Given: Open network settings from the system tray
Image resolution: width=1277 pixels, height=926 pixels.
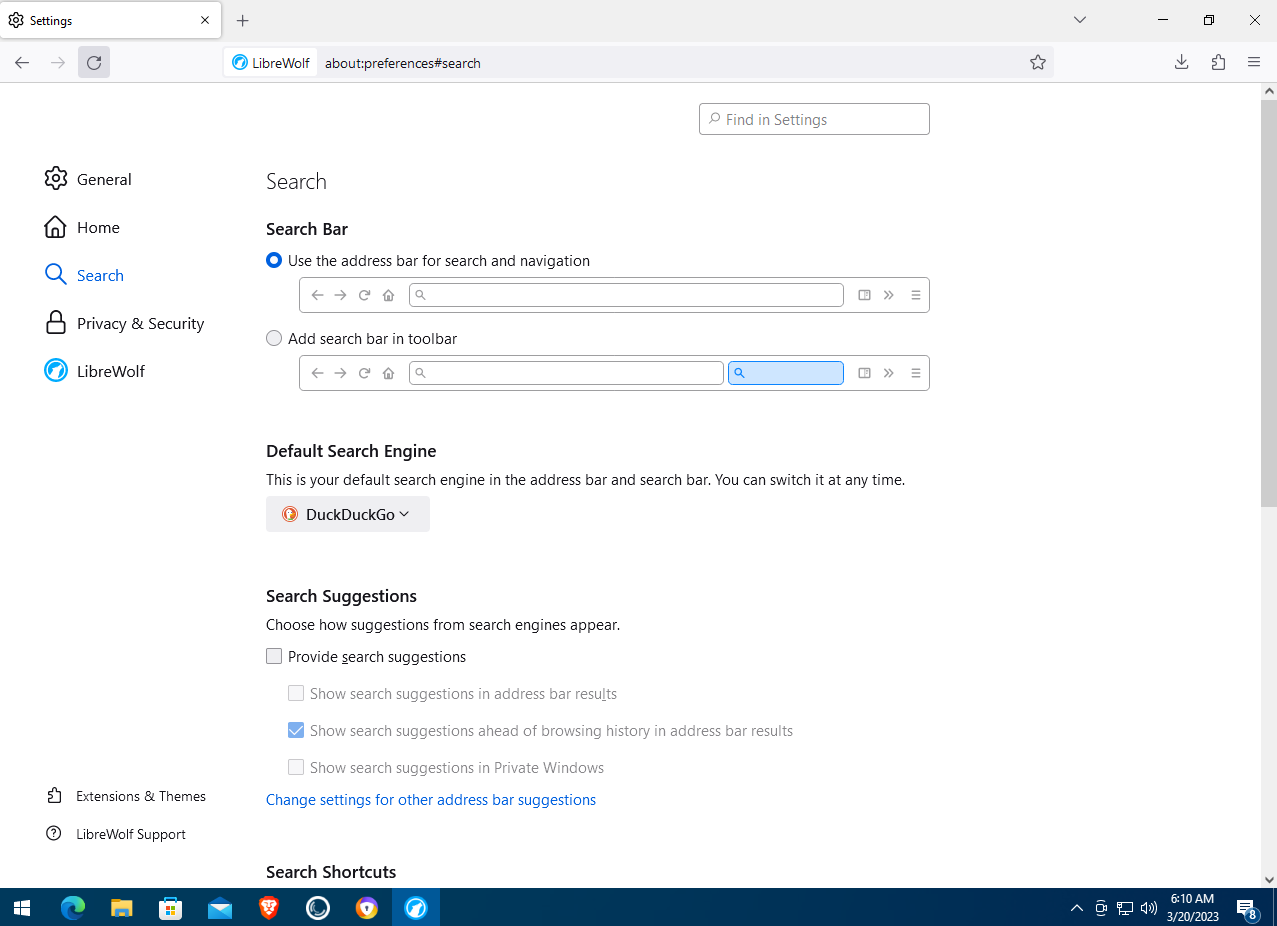Looking at the screenshot, I should [x=1125, y=908].
